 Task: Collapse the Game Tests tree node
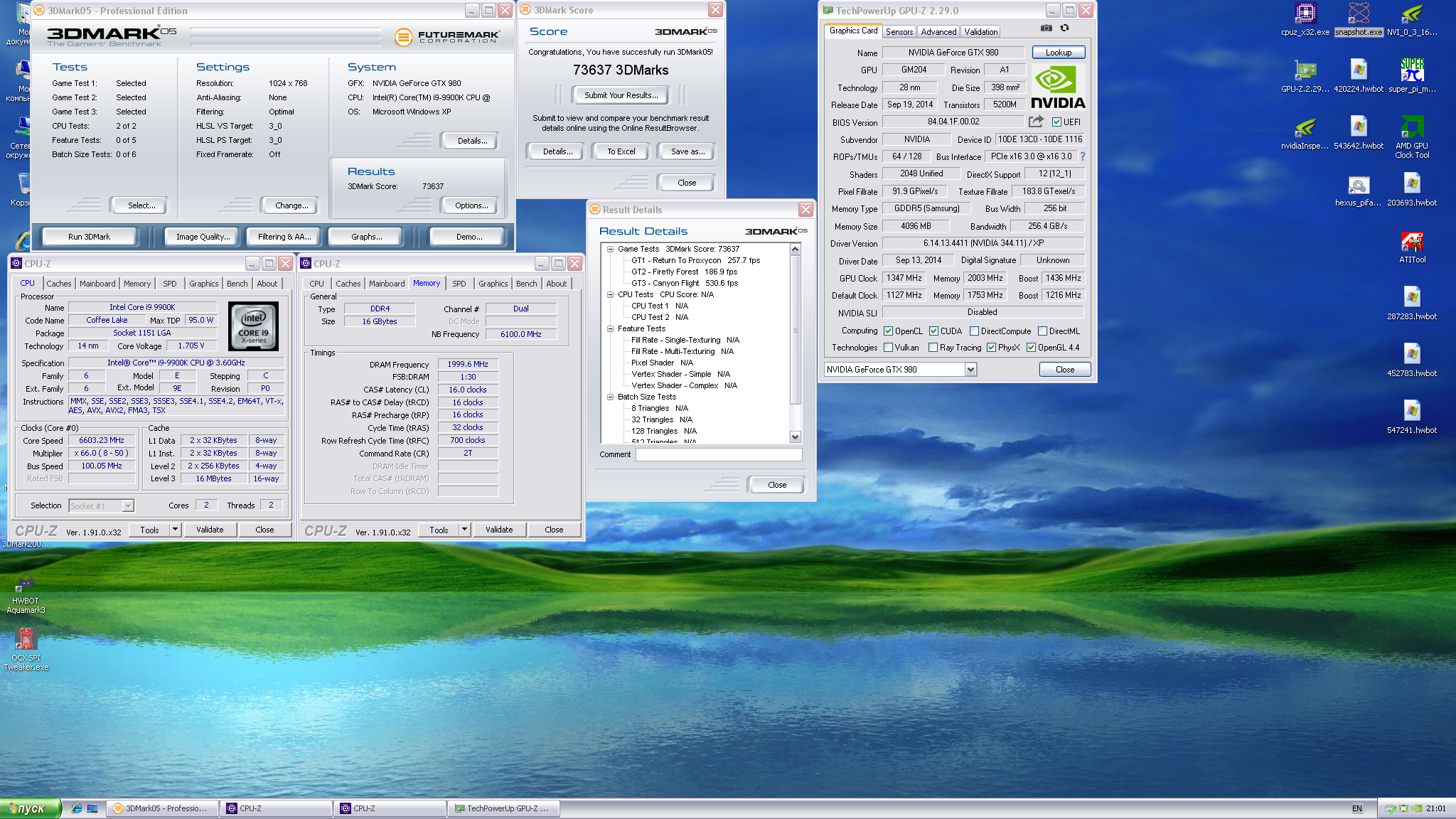point(610,249)
